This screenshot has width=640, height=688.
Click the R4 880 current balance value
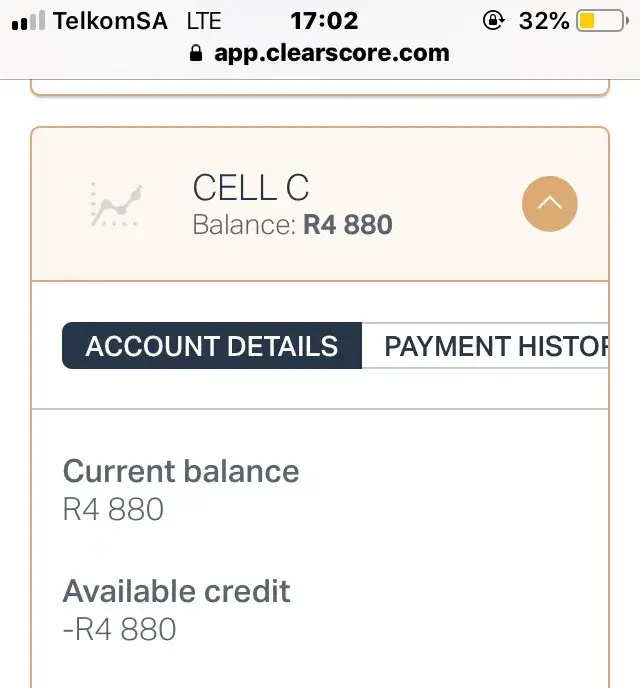[x=113, y=510]
